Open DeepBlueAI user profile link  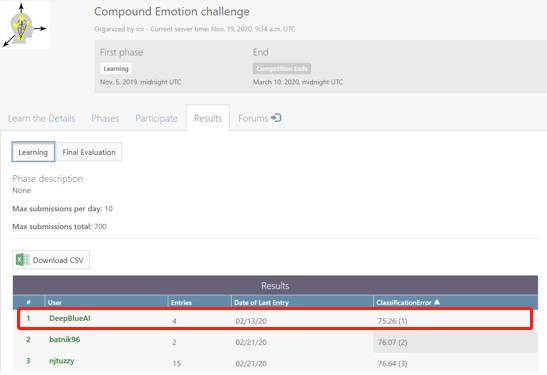[x=70, y=318]
